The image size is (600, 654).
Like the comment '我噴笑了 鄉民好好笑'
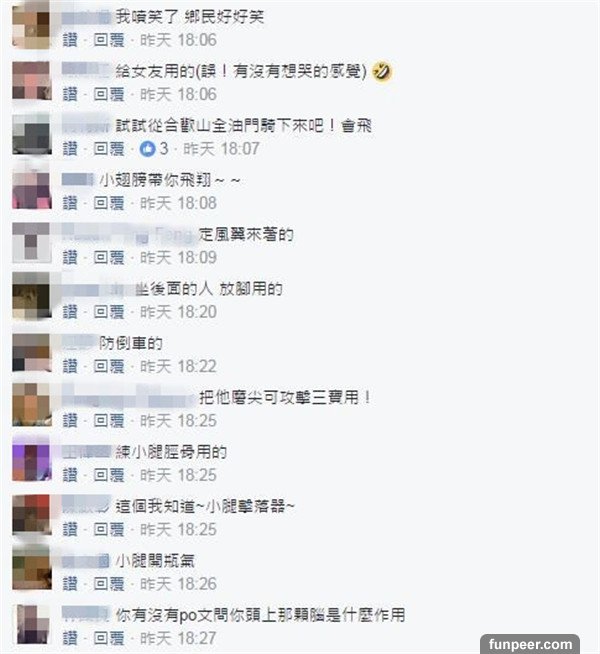(x=70, y=40)
